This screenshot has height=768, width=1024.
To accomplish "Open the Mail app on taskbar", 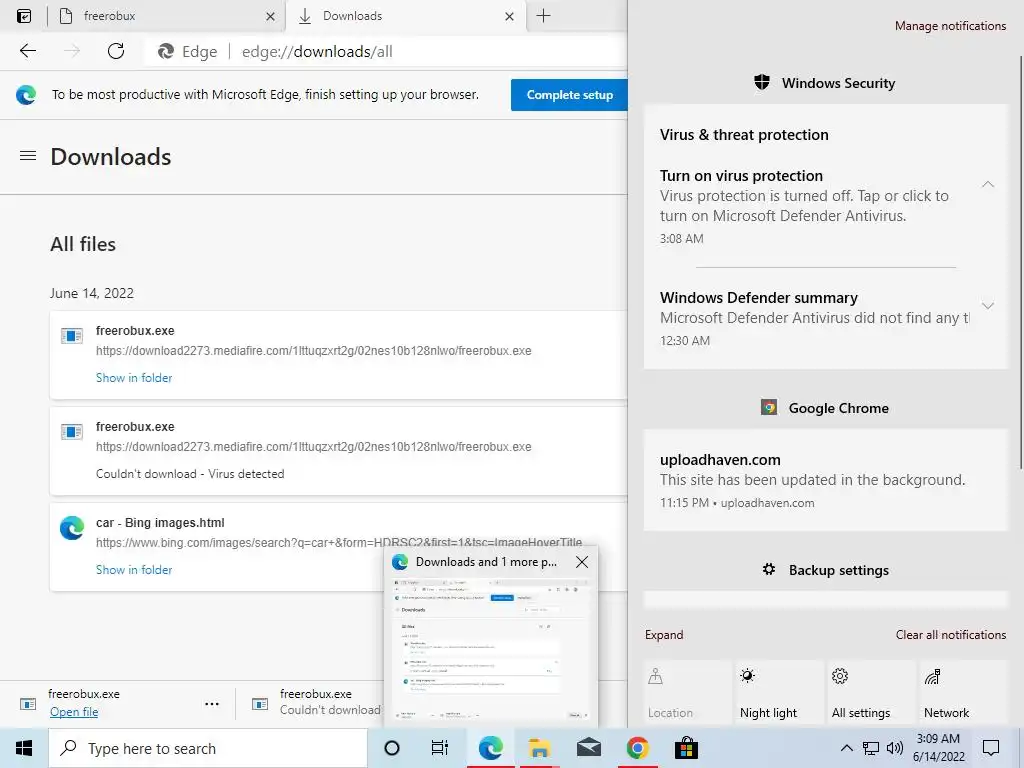I will click(588, 748).
